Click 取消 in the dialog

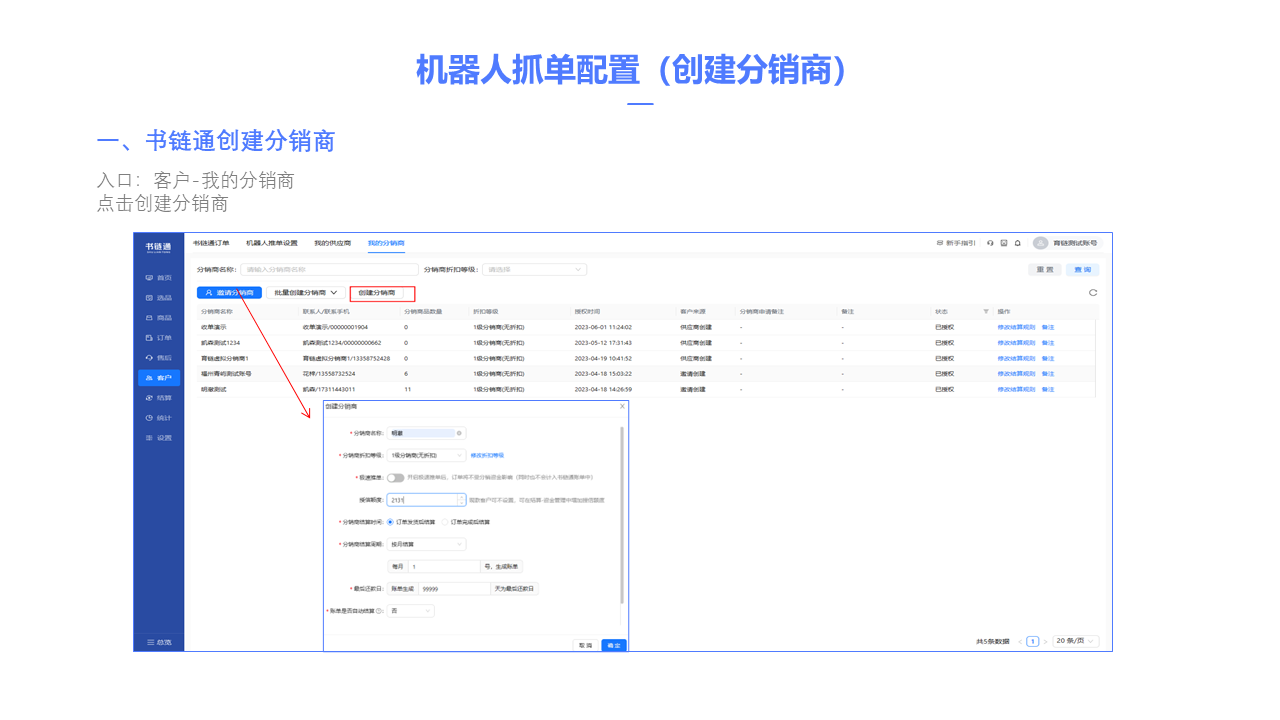tap(585, 645)
